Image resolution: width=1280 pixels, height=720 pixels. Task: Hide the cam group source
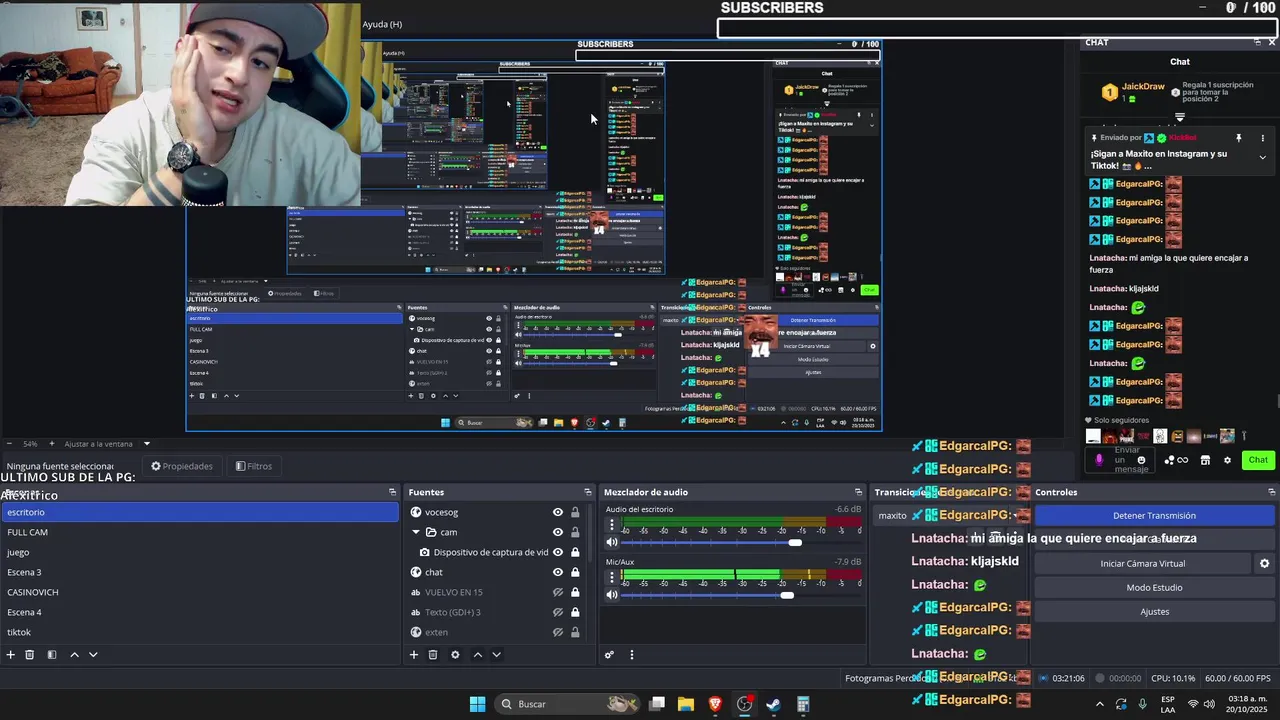pos(558,532)
